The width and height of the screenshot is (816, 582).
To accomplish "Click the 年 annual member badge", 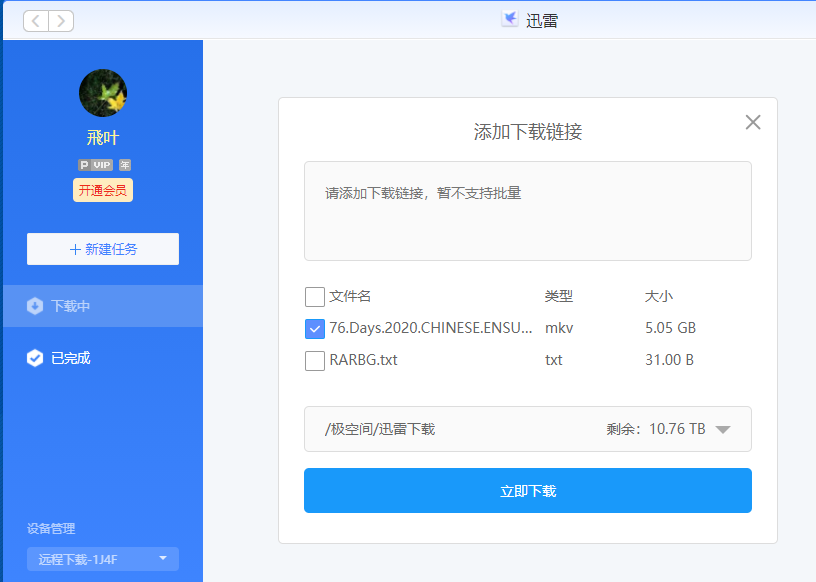I will (125, 165).
